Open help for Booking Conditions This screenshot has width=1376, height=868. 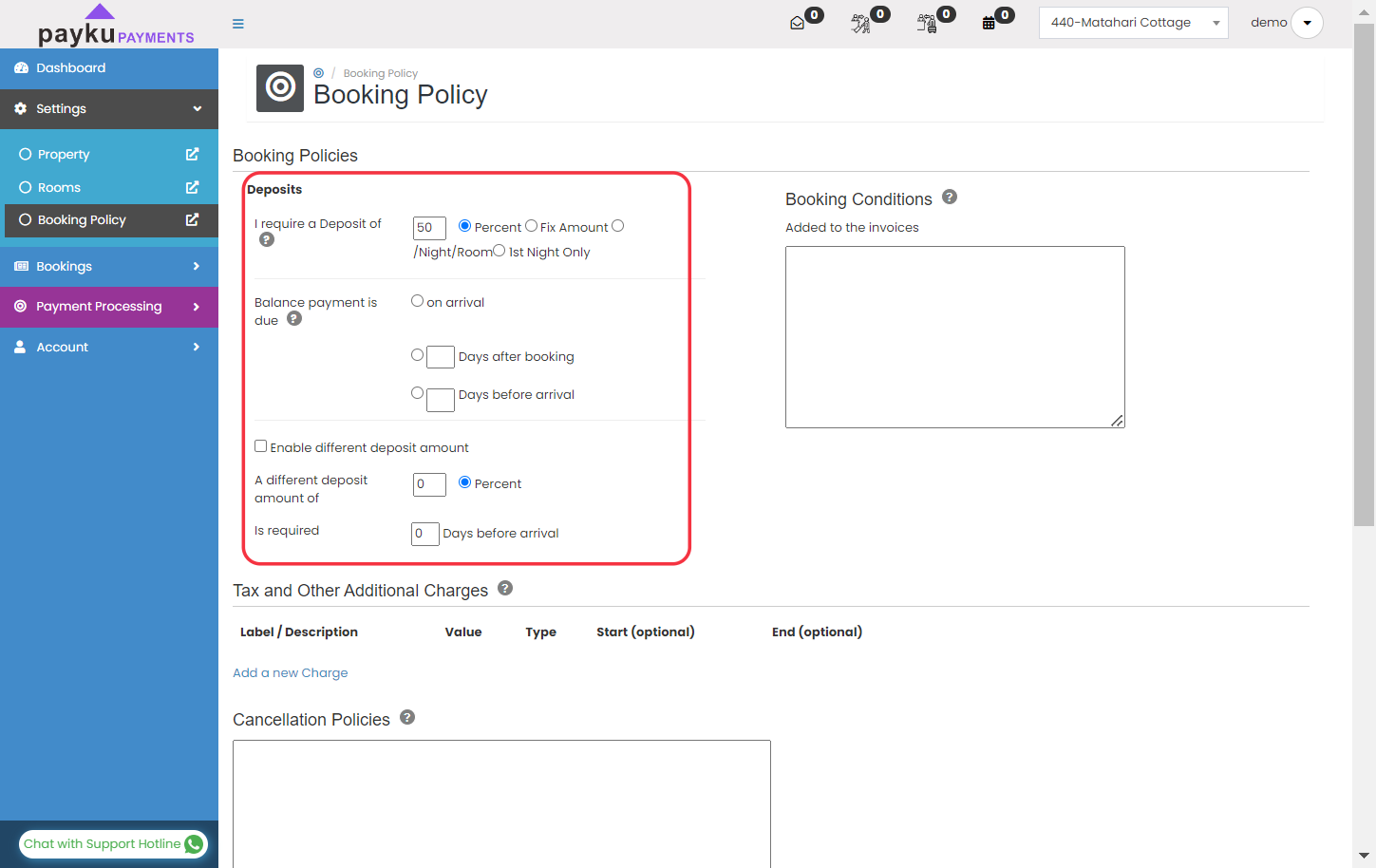click(950, 198)
